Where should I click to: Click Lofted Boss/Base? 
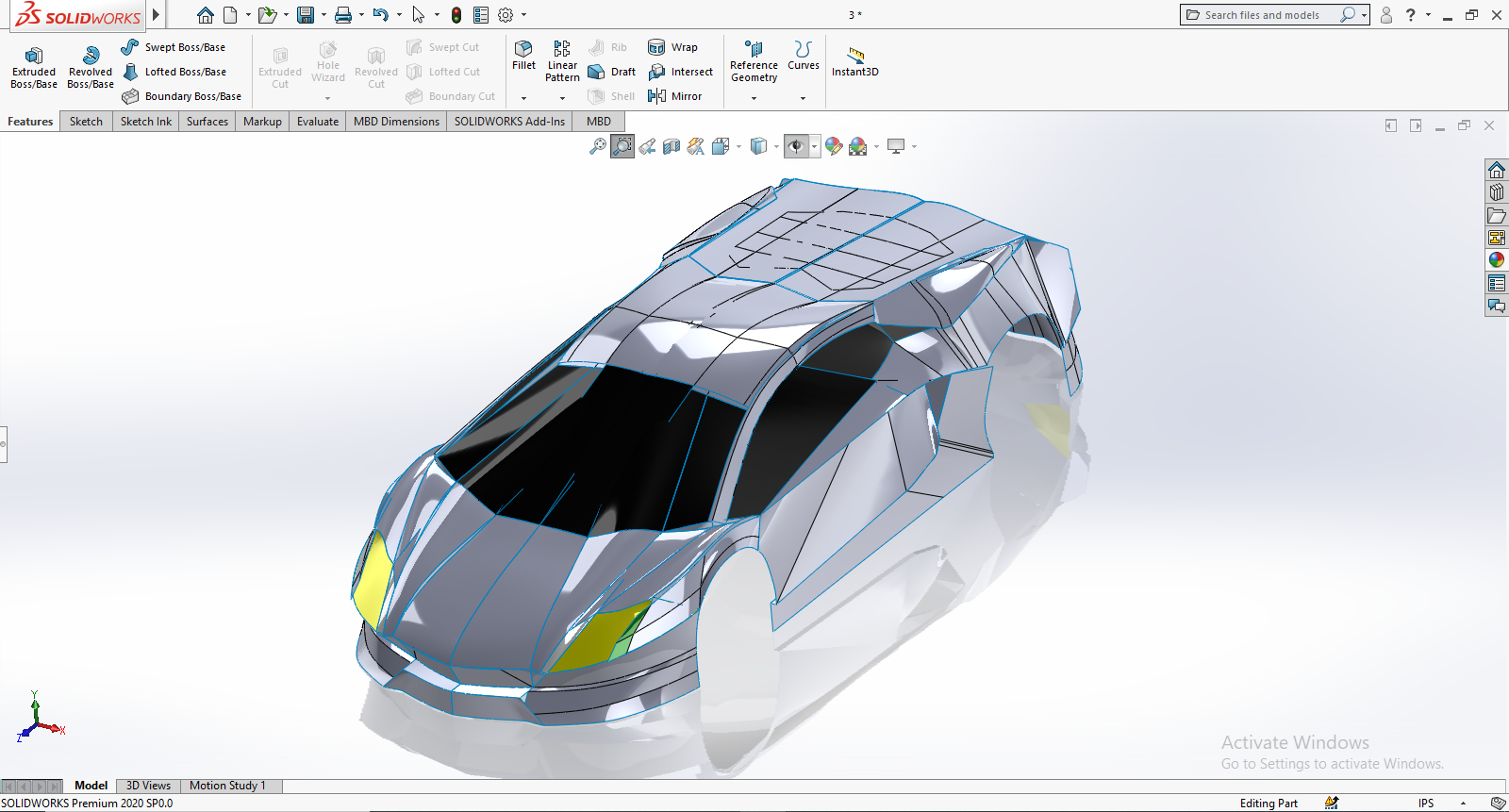click(174, 72)
